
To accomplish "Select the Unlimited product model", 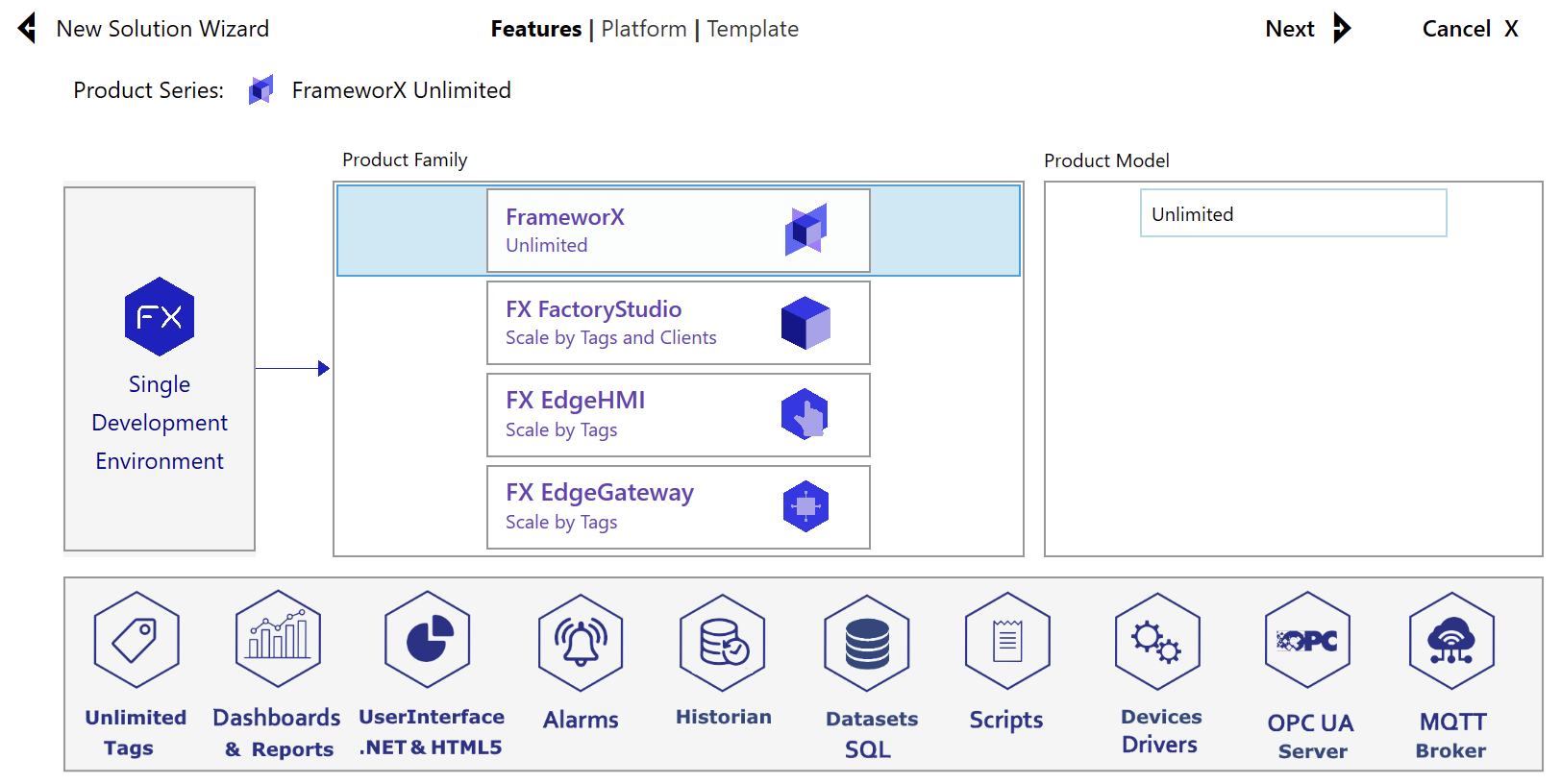I will (x=1292, y=213).
